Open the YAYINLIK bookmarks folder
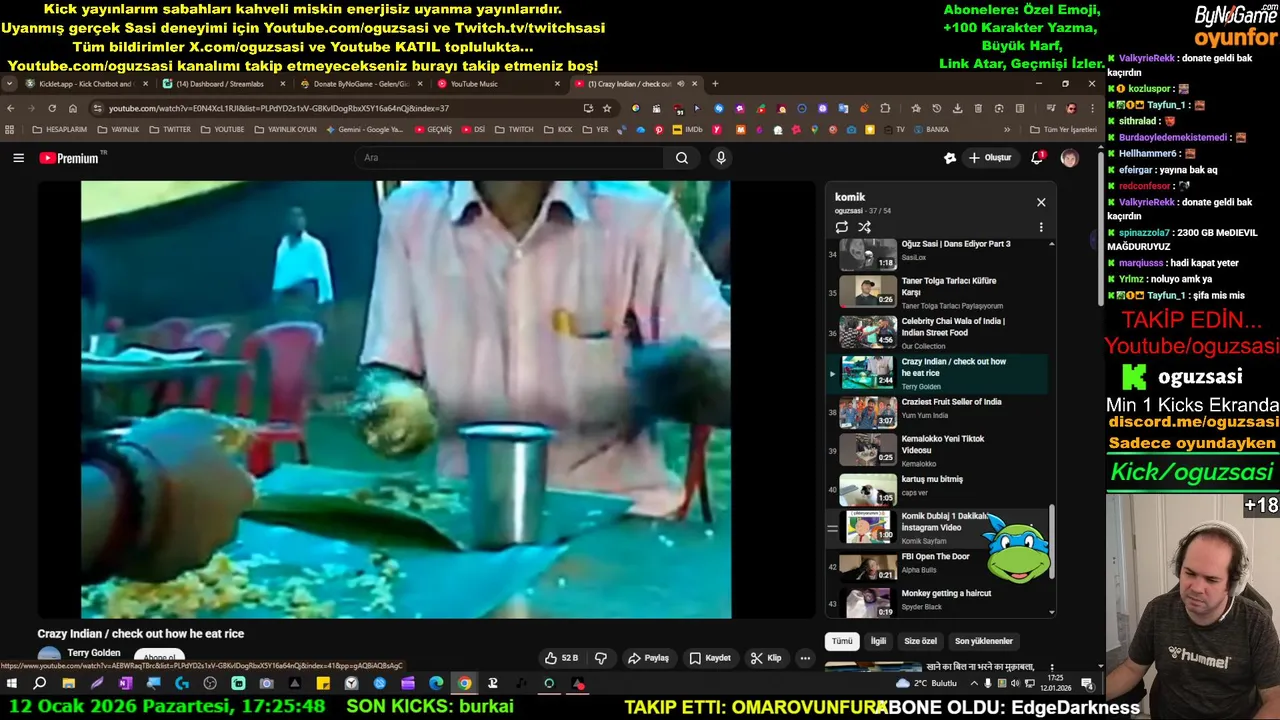1280x720 pixels. [117, 130]
